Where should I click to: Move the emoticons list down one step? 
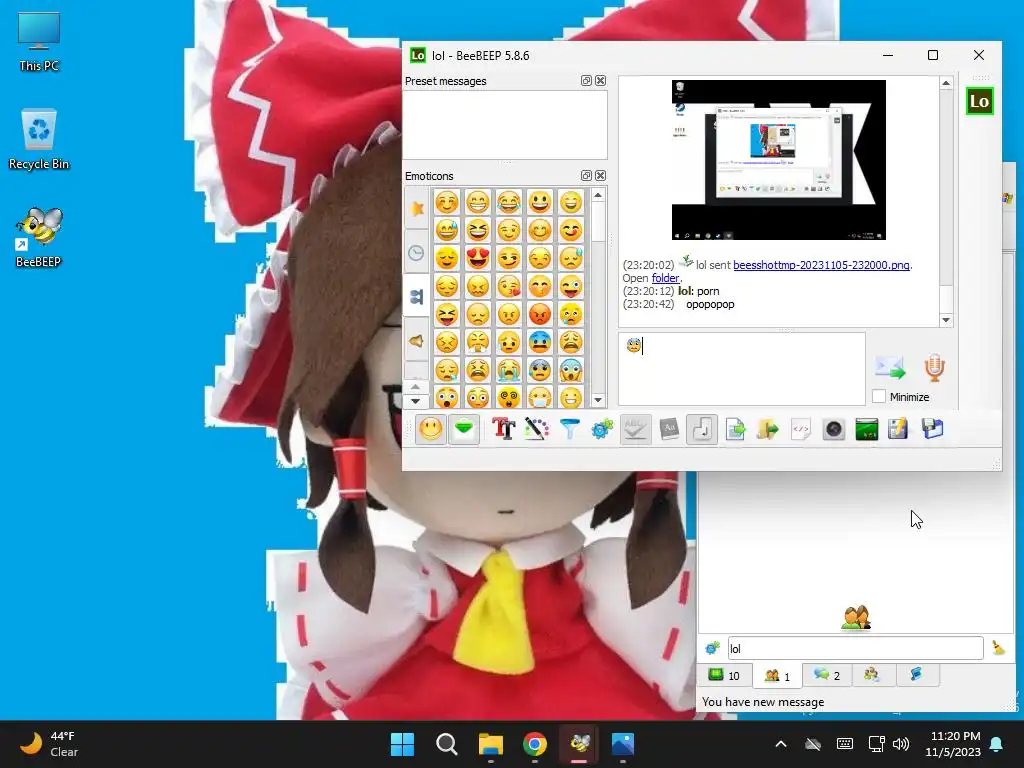pos(598,400)
